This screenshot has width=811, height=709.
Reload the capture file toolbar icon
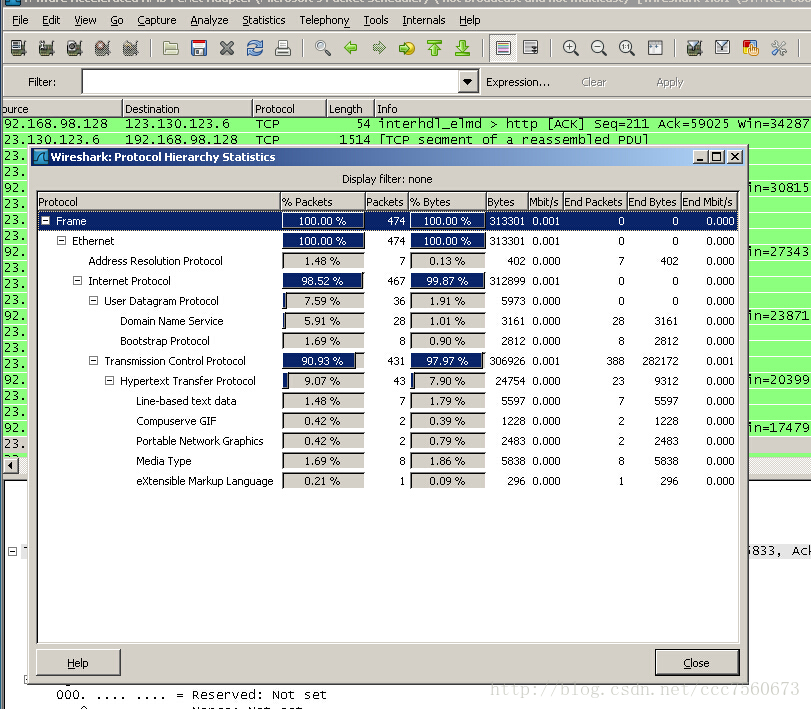click(254, 48)
